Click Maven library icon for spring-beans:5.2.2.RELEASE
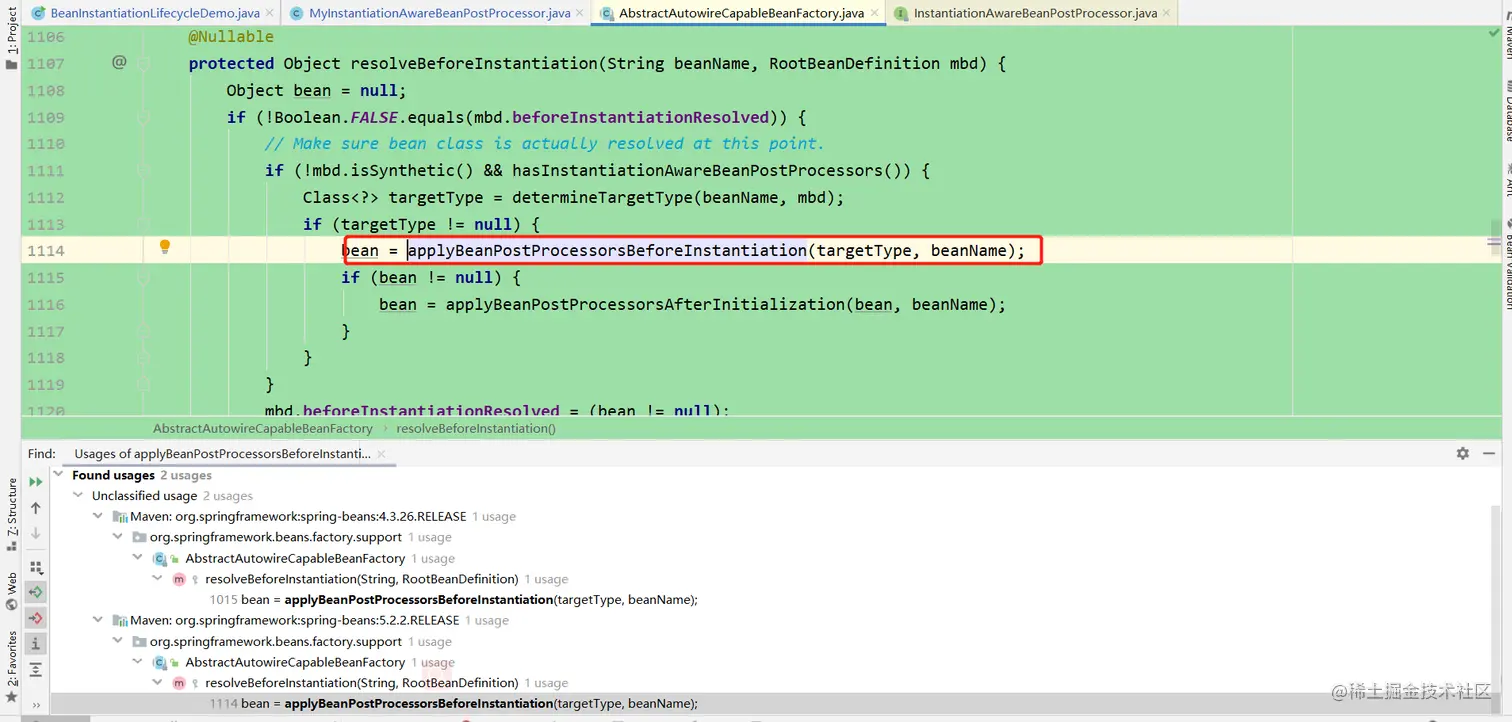This screenshot has width=1512, height=722. [120, 621]
